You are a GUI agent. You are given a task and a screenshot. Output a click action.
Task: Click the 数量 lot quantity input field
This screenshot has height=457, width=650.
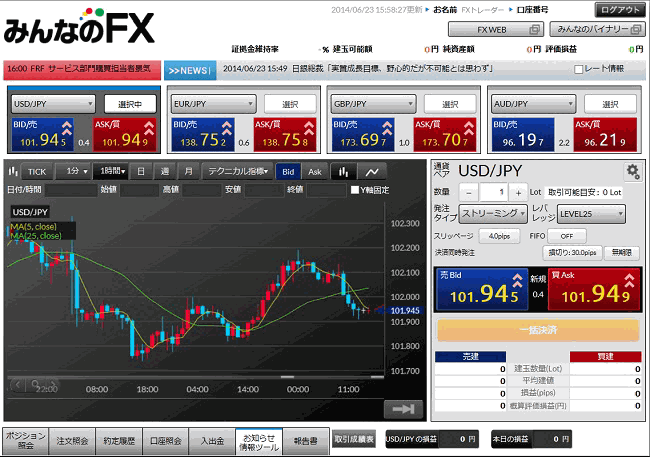pos(493,192)
